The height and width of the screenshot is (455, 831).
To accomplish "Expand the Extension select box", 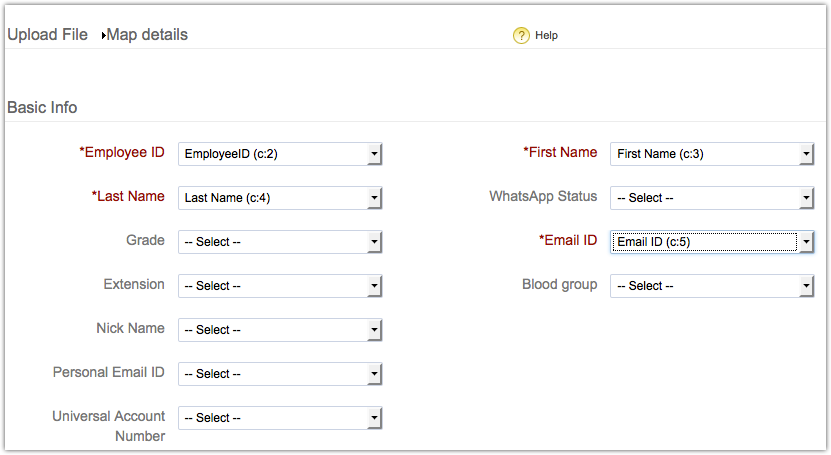I will coord(280,286).
